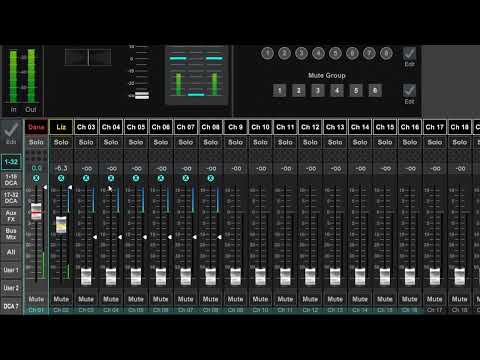This screenshot has width=480, height=360.
Task: Click the cyan X icon on Ch 03
Action: click(x=86, y=178)
